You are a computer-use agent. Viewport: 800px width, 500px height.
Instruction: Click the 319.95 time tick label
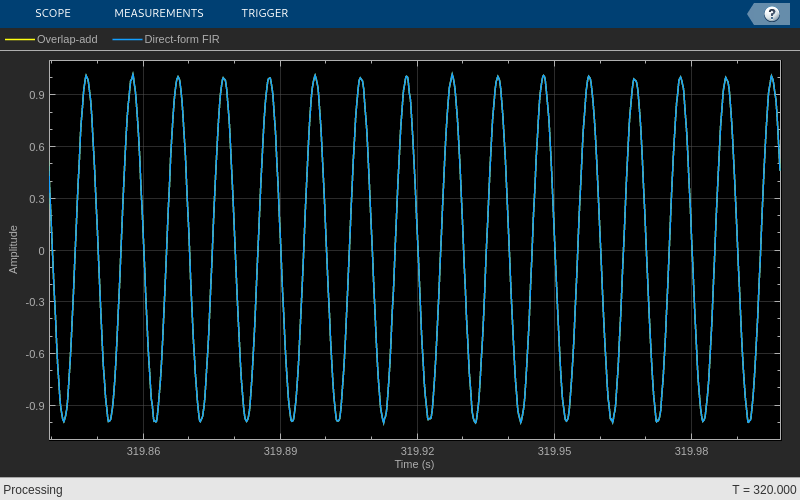tap(555, 452)
